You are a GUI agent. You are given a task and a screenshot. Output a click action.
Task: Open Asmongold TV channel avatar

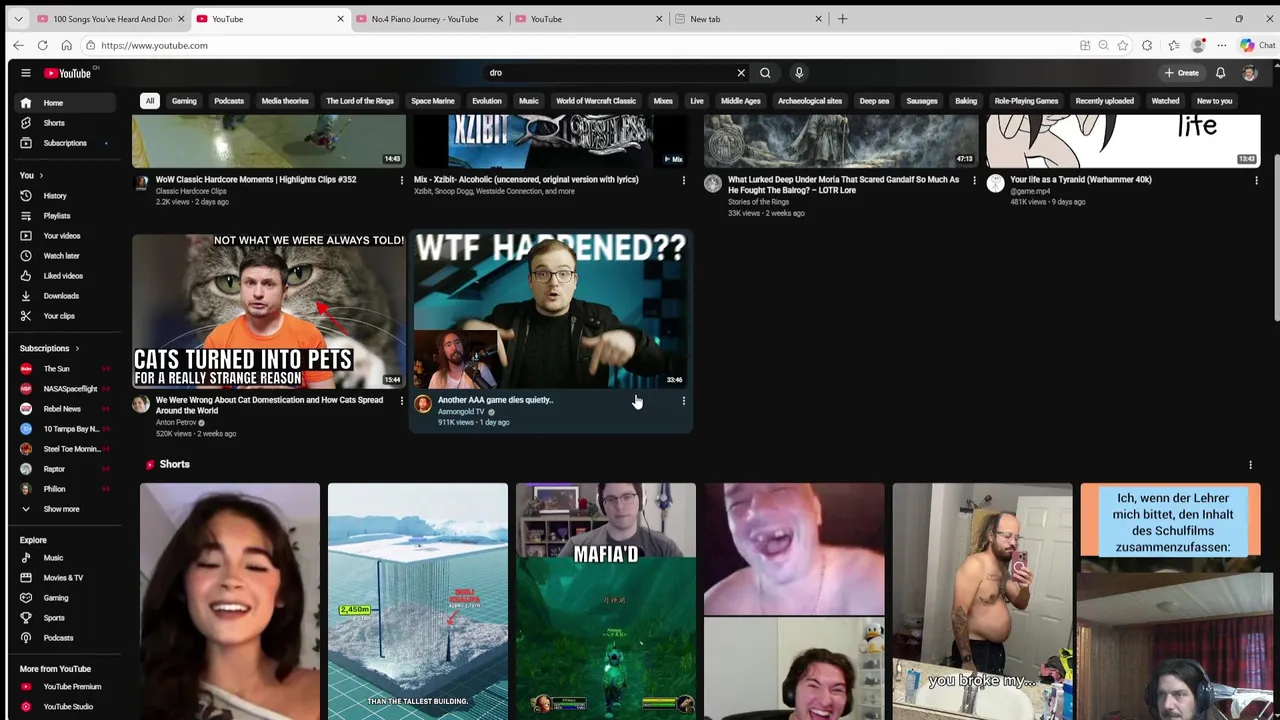(x=423, y=404)
